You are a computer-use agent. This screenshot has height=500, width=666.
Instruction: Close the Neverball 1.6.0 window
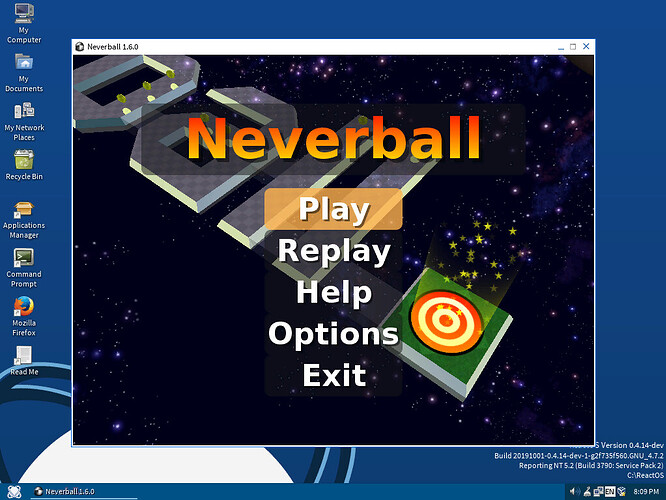(586, 46)
